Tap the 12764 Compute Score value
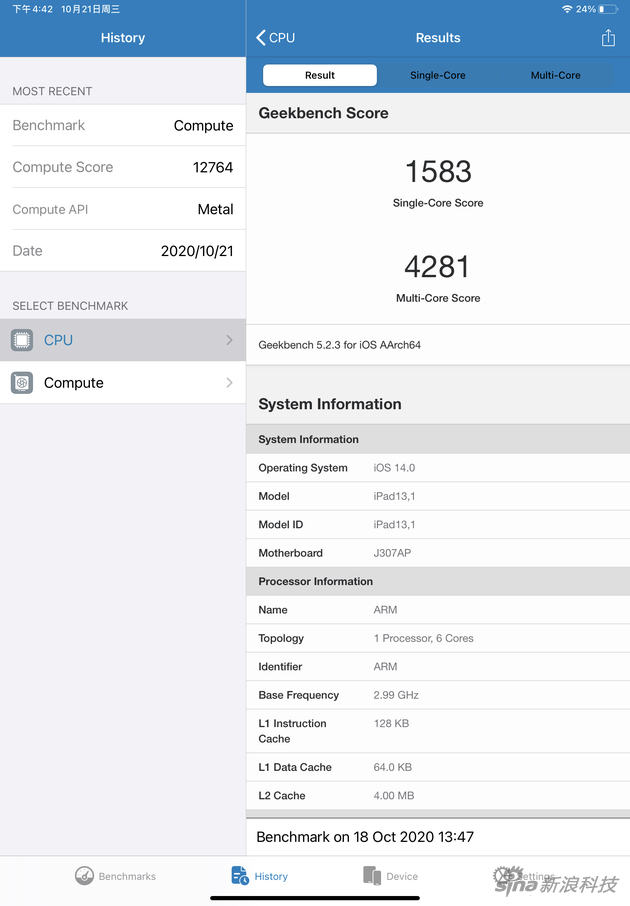The image size is (630, 906). [212, 168]
